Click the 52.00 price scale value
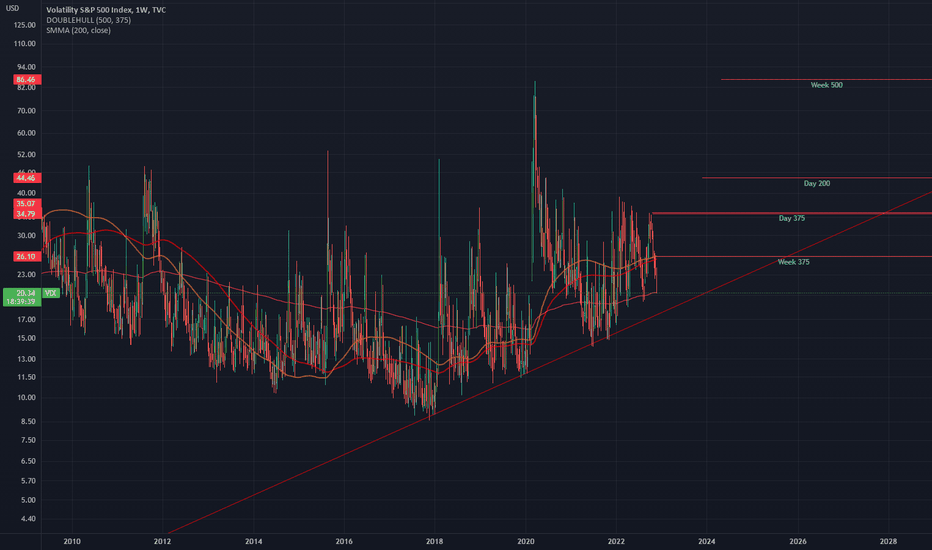This screenshot has width=932, height=550. [x=26, y=155]
